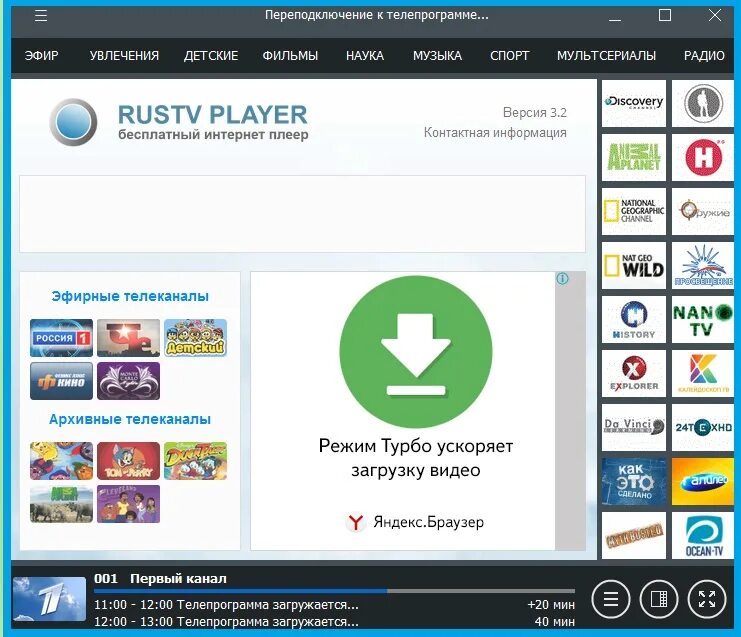Open the DuckTales archive thumbnail

pos(196,461)
